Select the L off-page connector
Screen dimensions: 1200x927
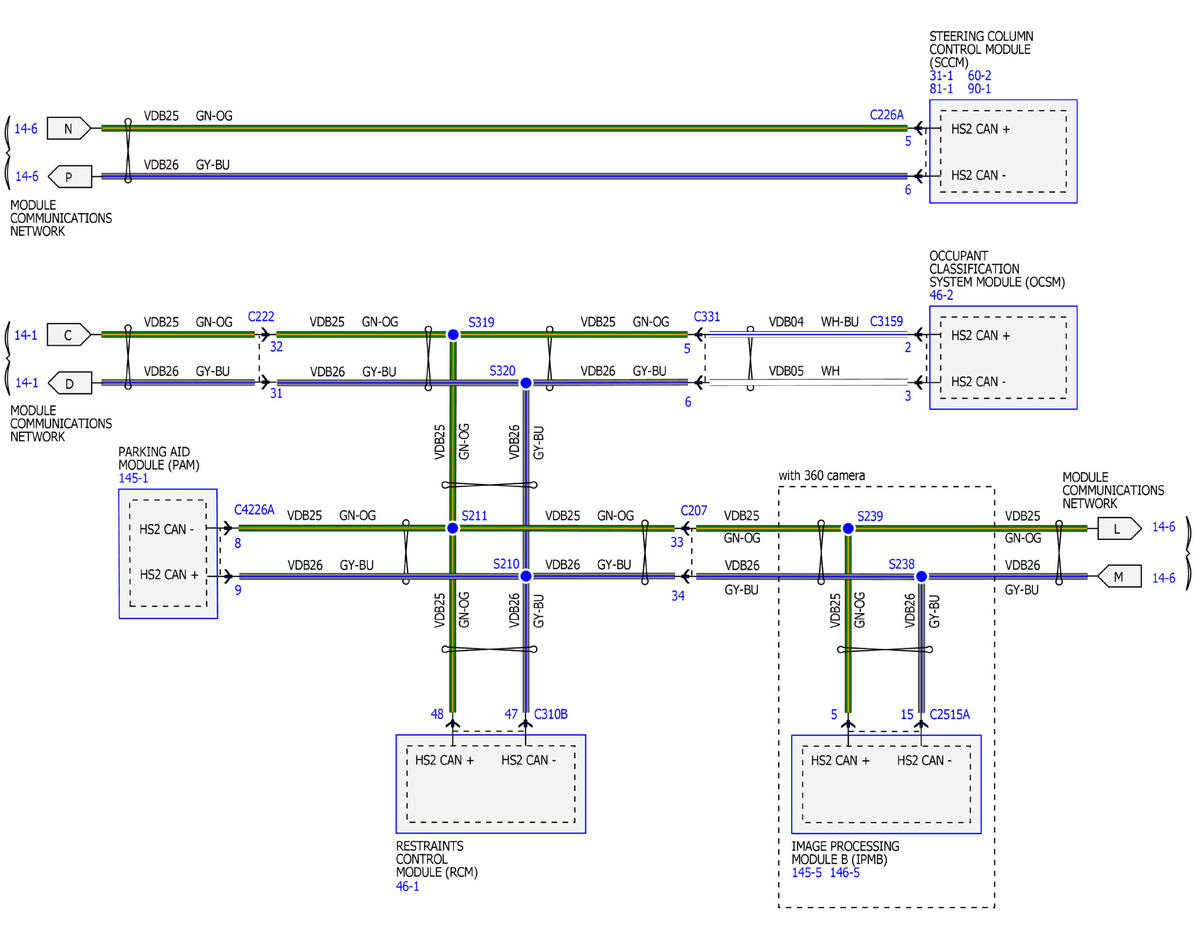click(x=1119, y=527)
